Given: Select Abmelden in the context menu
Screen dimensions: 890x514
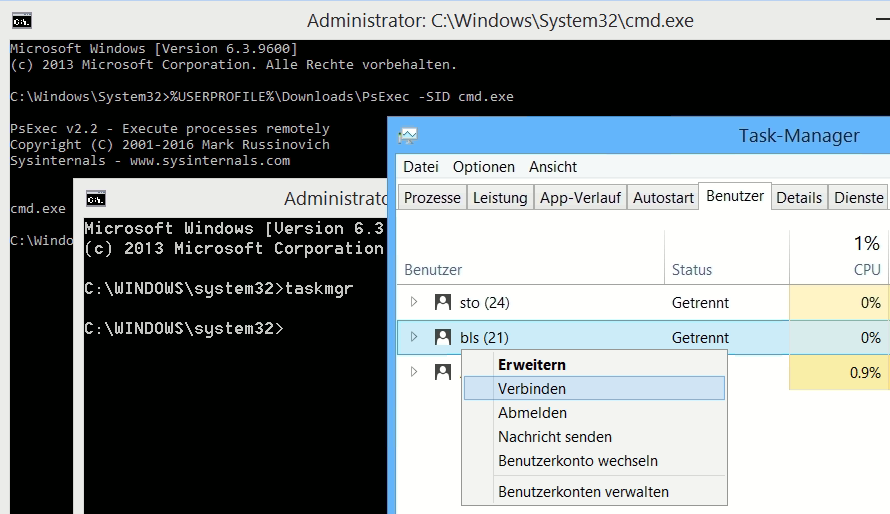Looking at the screenshot, I should (x=532, y=412).
